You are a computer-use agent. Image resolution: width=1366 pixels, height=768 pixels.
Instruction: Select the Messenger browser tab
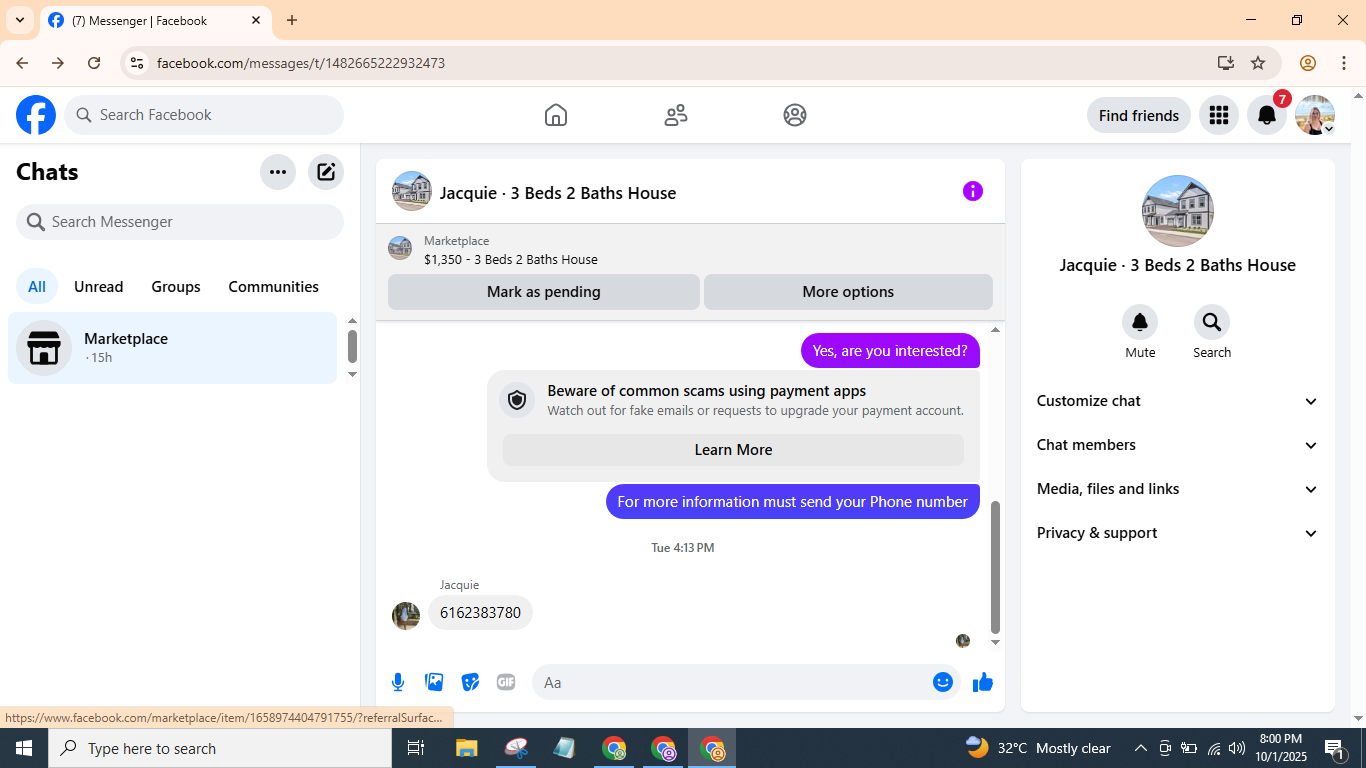click(x=156, y=20)
